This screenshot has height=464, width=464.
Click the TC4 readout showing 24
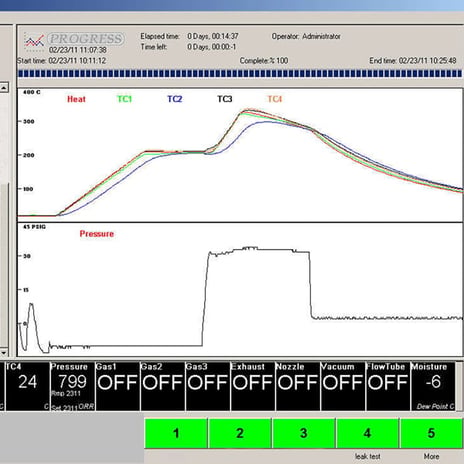pyautogui.click(x=28, y=386)
